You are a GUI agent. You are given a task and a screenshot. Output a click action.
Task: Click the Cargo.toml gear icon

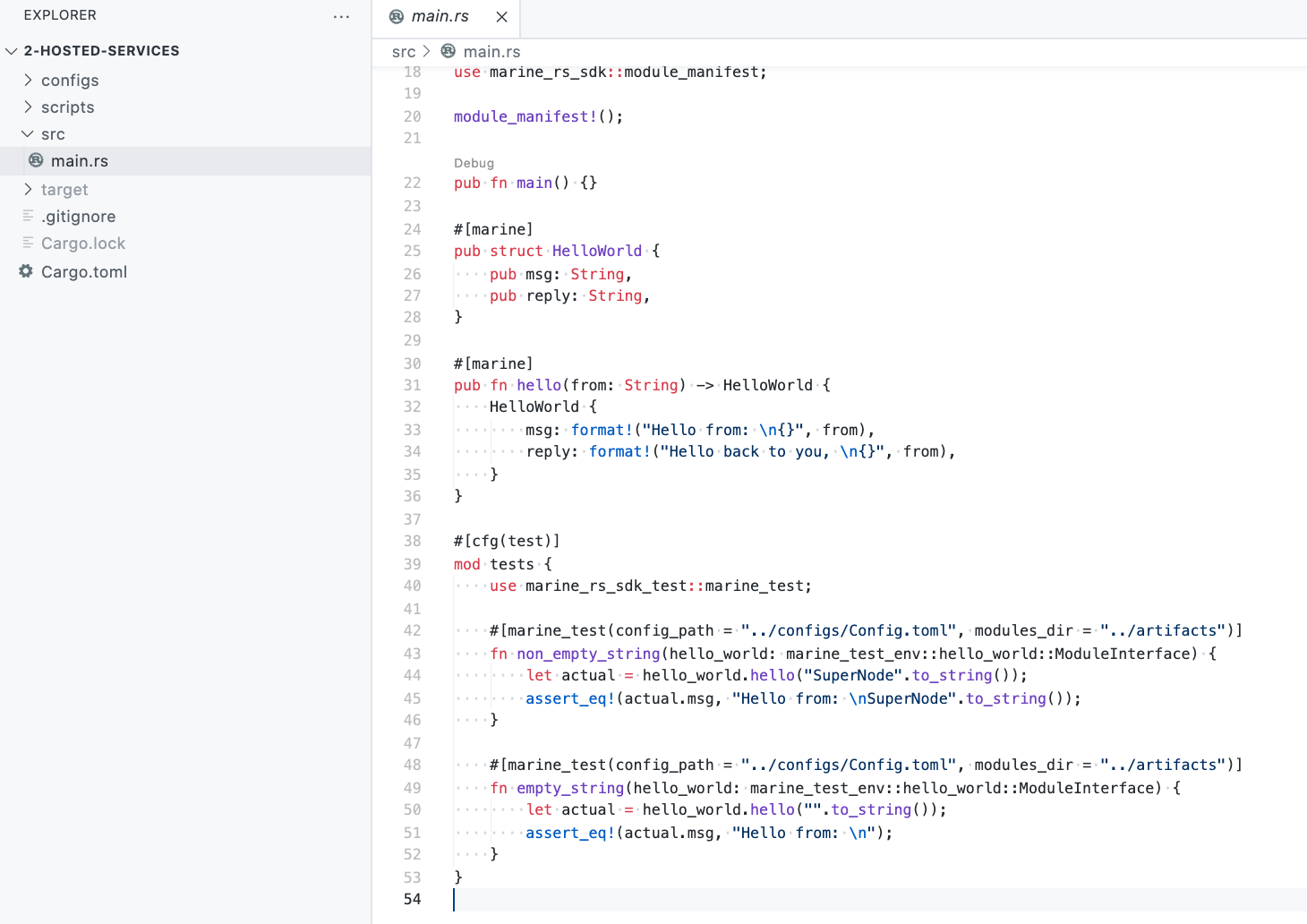[26, 271]
